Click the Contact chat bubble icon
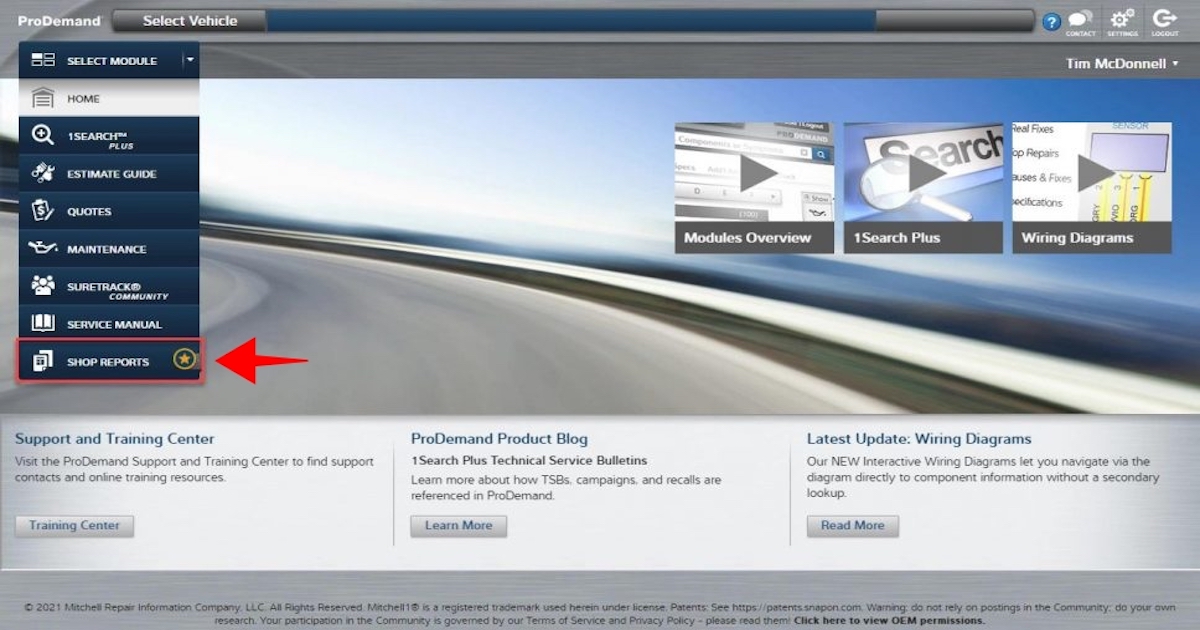 (x=1080, y=20)
